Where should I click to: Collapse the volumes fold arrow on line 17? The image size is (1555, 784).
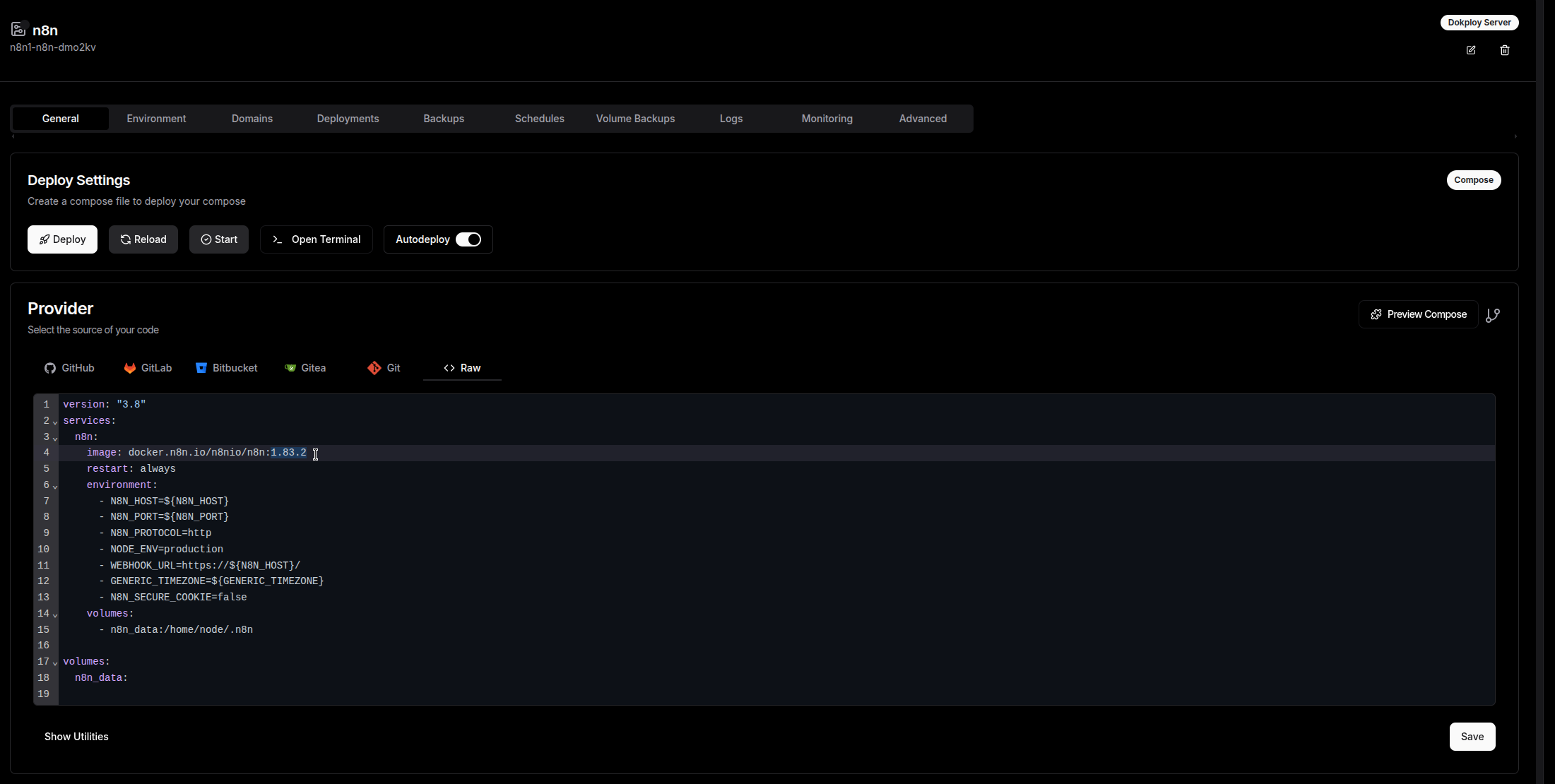tap(55, 663)
